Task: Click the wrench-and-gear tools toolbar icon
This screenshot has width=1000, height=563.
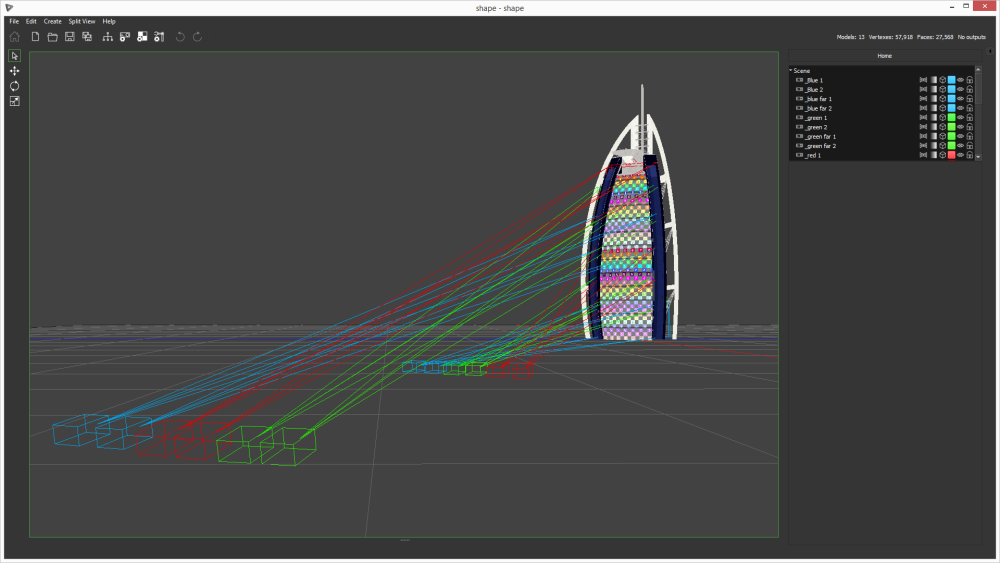Action: point(159,37)
